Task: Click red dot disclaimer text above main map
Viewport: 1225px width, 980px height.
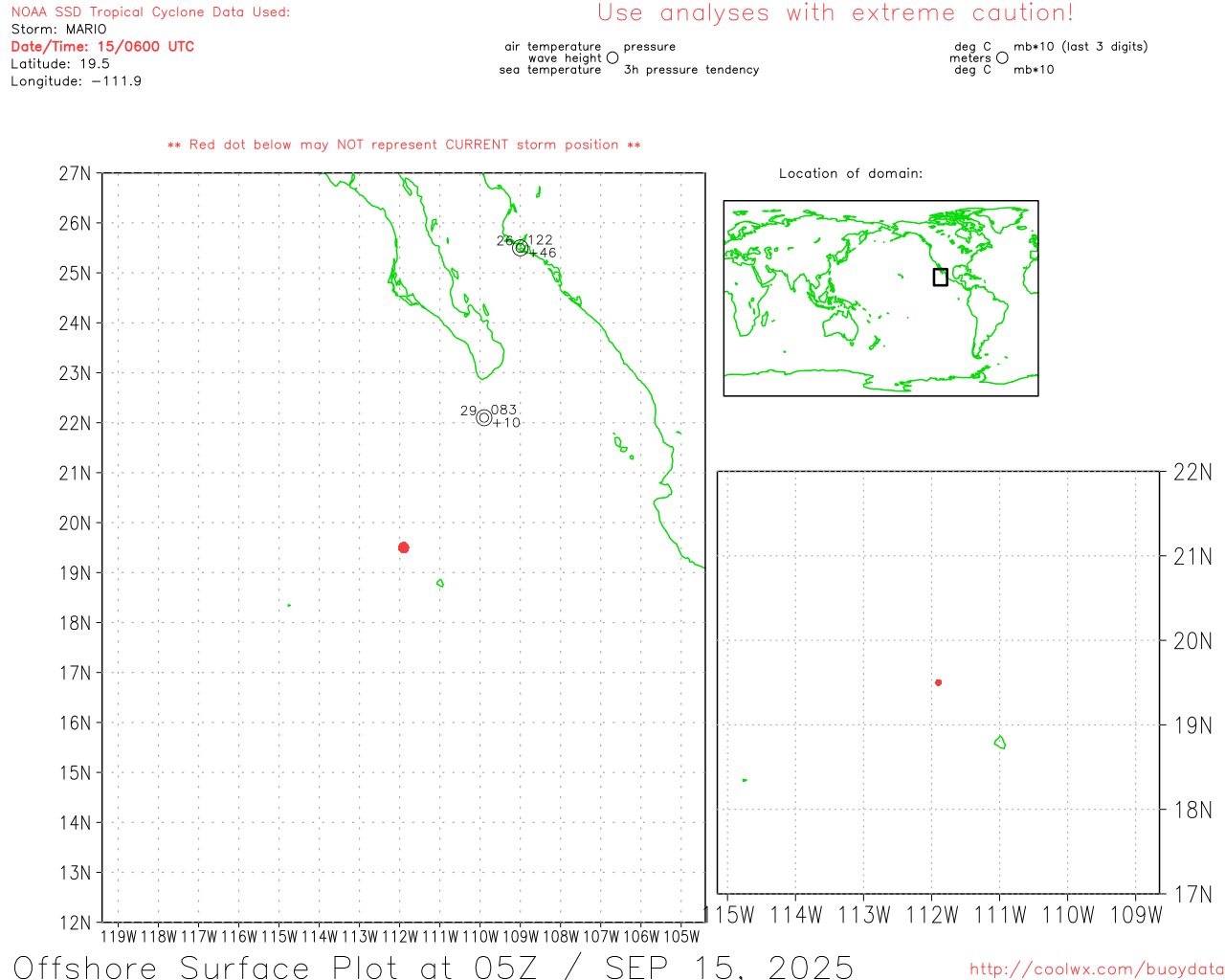Action: coord(404,145)
